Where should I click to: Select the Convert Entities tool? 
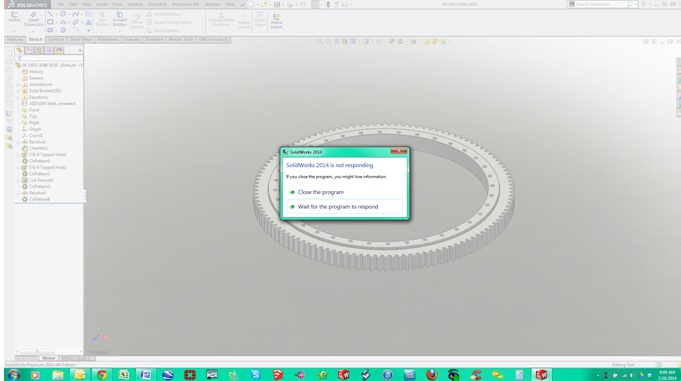(x=119, y=20)
